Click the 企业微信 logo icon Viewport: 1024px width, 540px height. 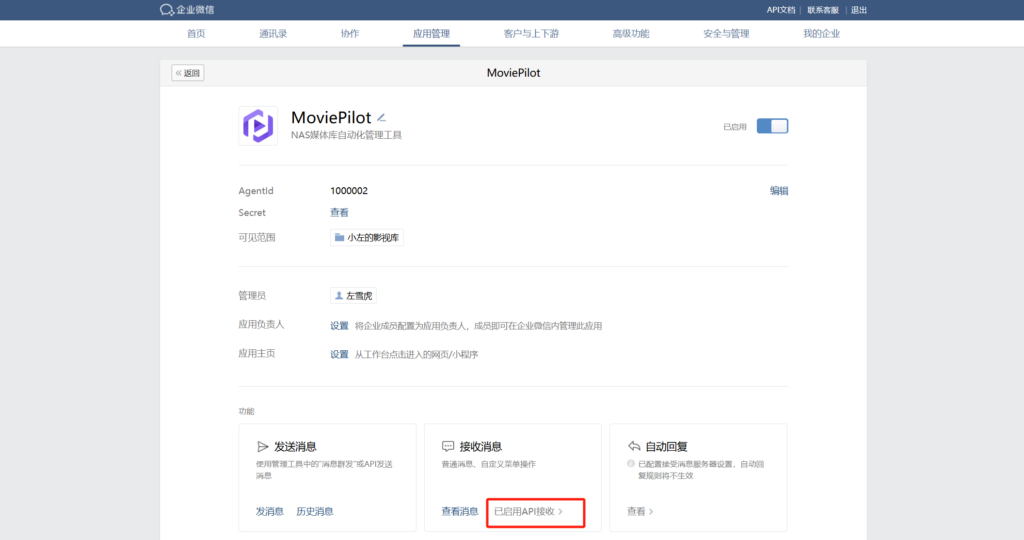click(167, 10)
